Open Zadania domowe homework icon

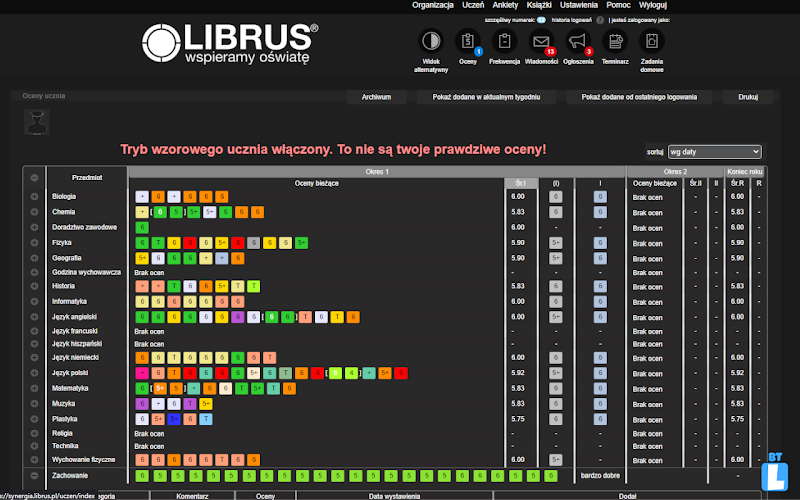click(652, 42)
